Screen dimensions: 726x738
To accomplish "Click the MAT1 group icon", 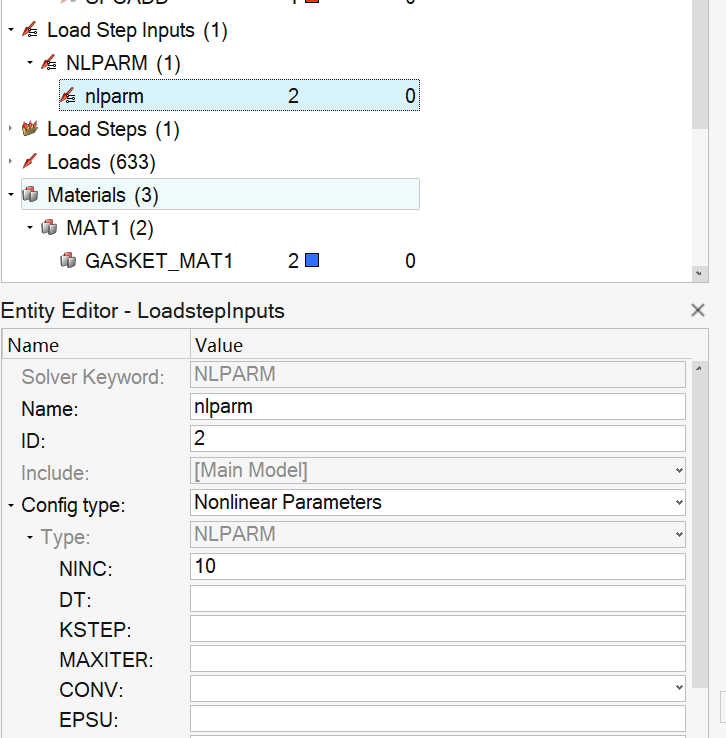I will [48, 228].
